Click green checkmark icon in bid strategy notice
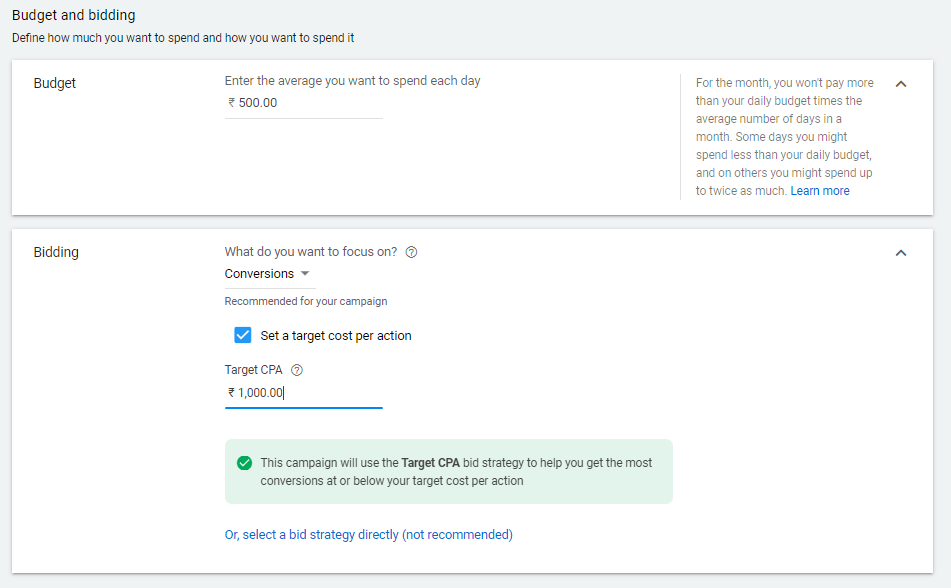The image size is (951, 588). tap(244, 463)
